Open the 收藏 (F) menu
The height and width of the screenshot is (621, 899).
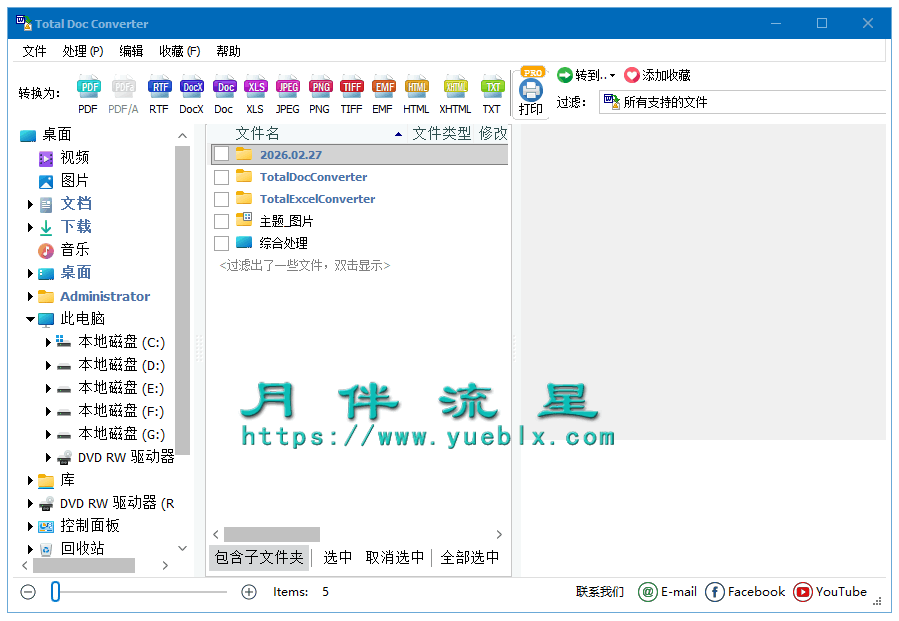180,51
